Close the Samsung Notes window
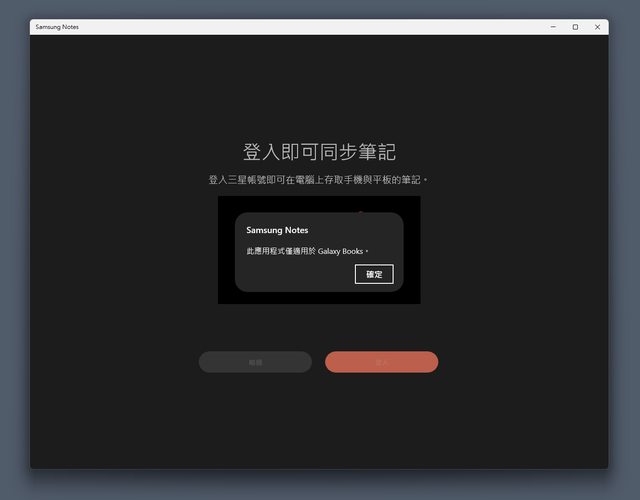This screenshot has height=500, width=640. 598,27
